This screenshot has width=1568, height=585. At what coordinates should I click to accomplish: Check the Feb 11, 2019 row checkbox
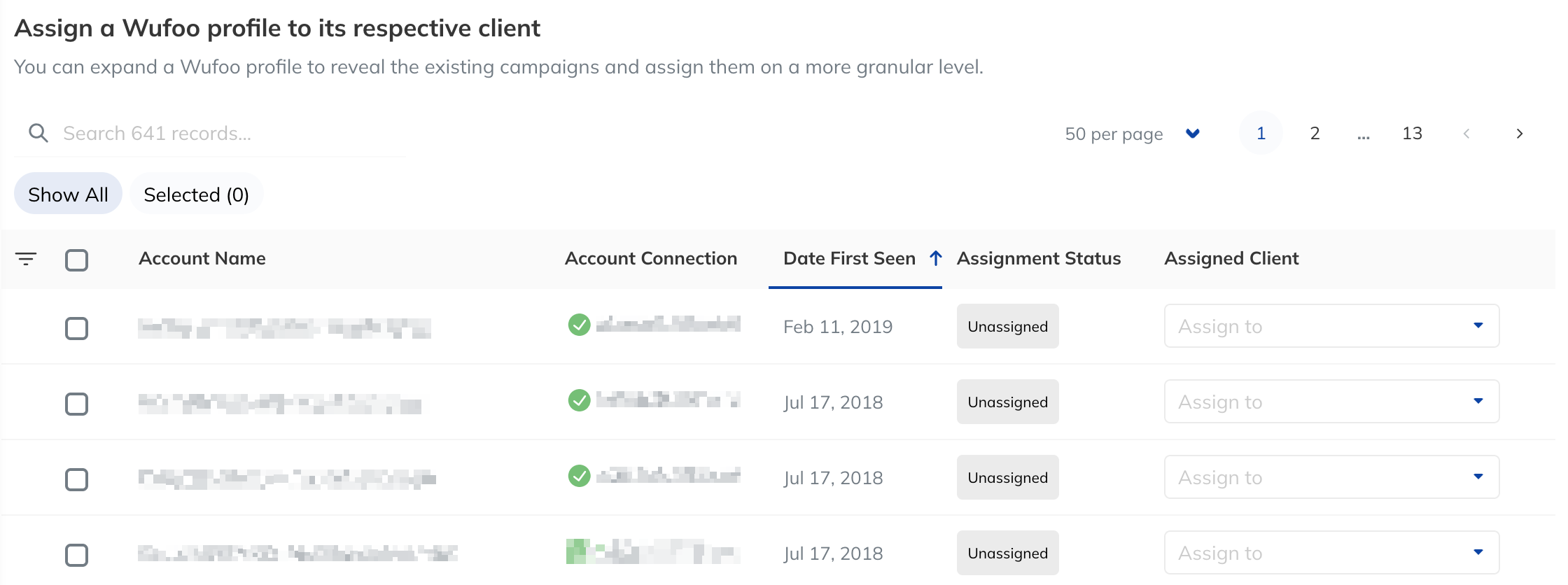tap(76, 328)
